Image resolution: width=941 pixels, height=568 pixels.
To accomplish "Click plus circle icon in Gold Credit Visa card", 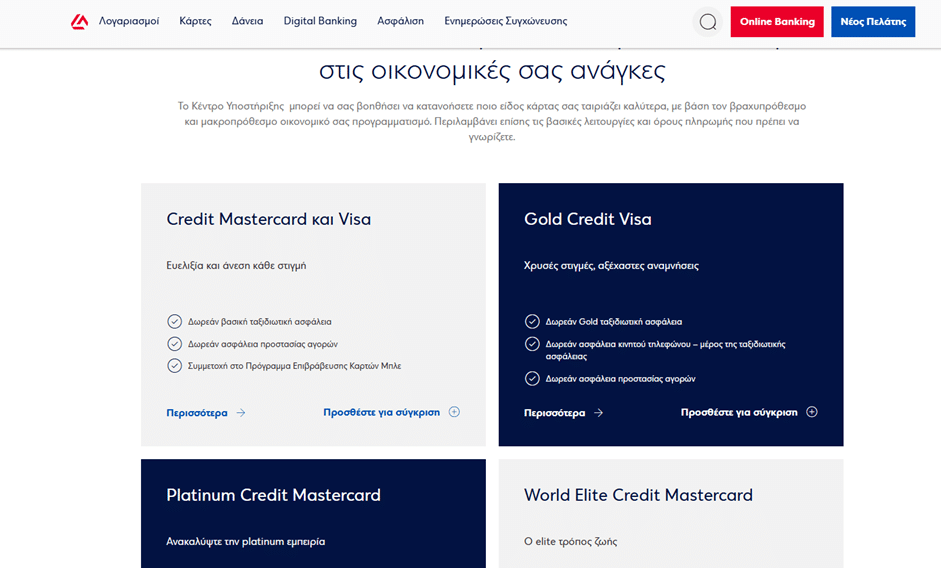I will [812, 412].
